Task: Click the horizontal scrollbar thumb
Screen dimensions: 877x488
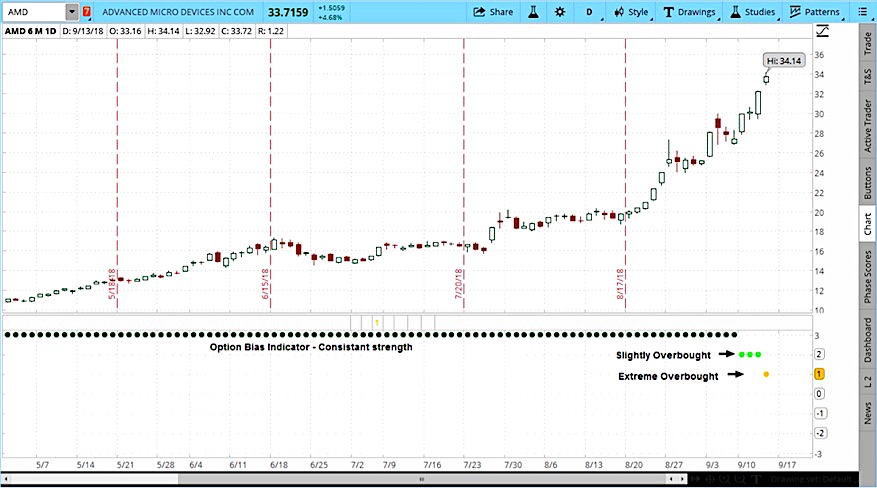Action: (x=422, y=479)
